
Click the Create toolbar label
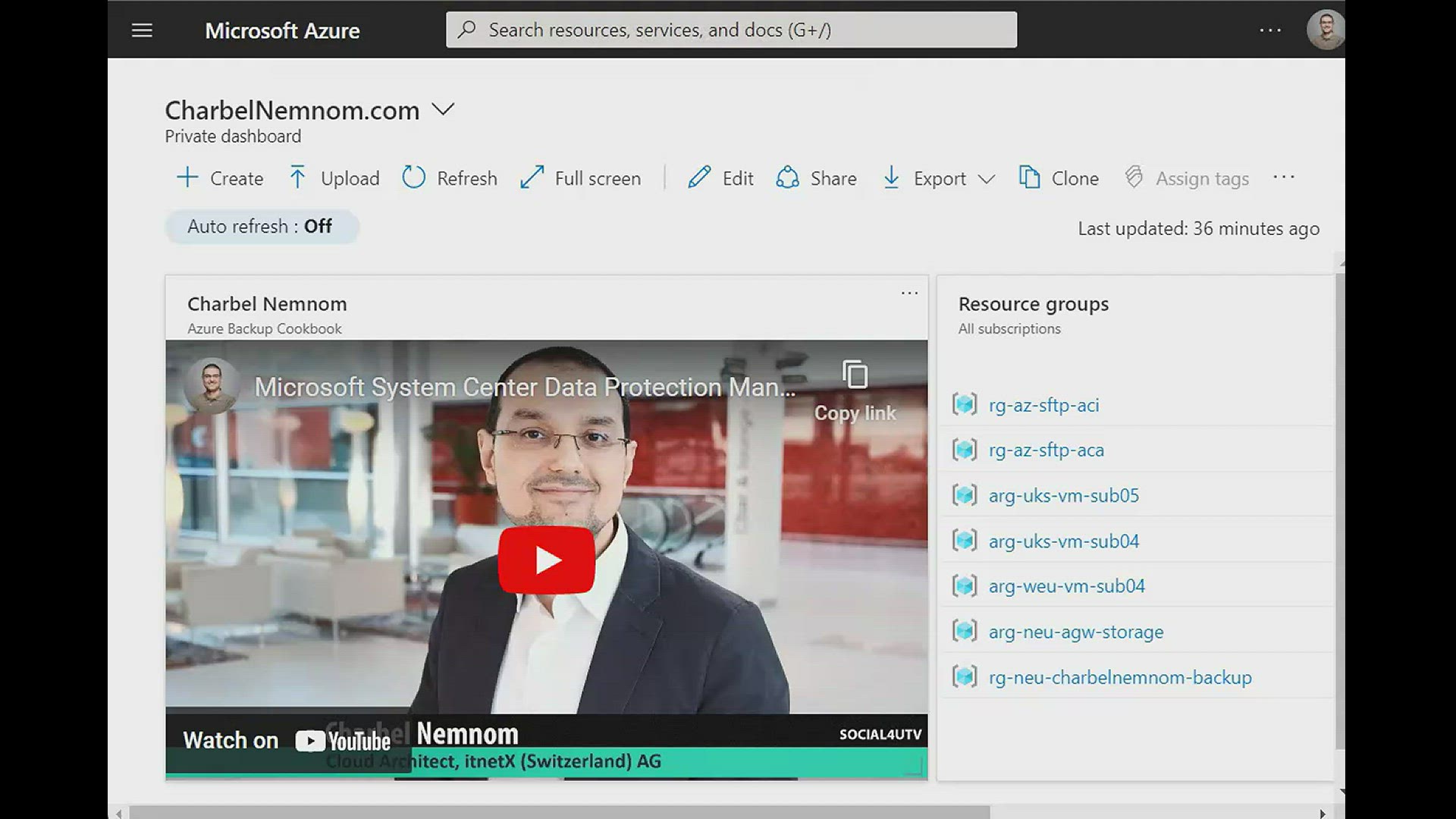coord(237,178)
